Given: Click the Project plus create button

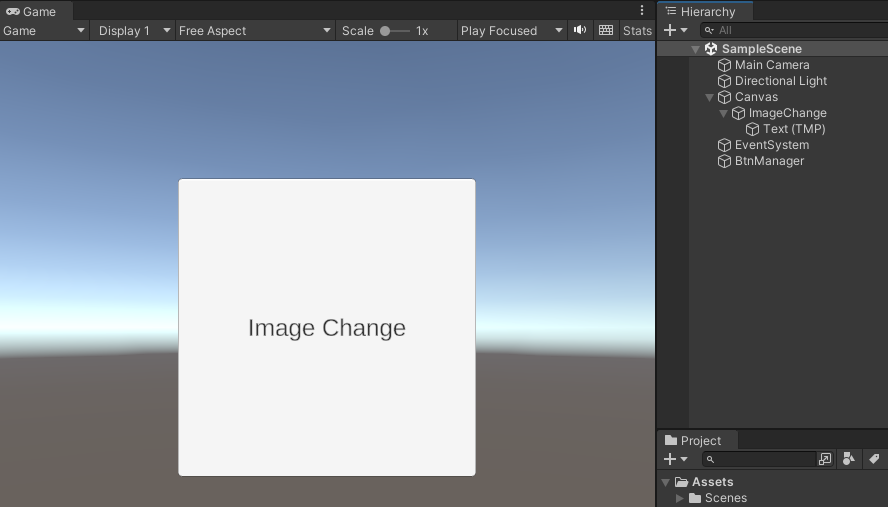Looking at the screenshot, I should [x=669, y=459].
